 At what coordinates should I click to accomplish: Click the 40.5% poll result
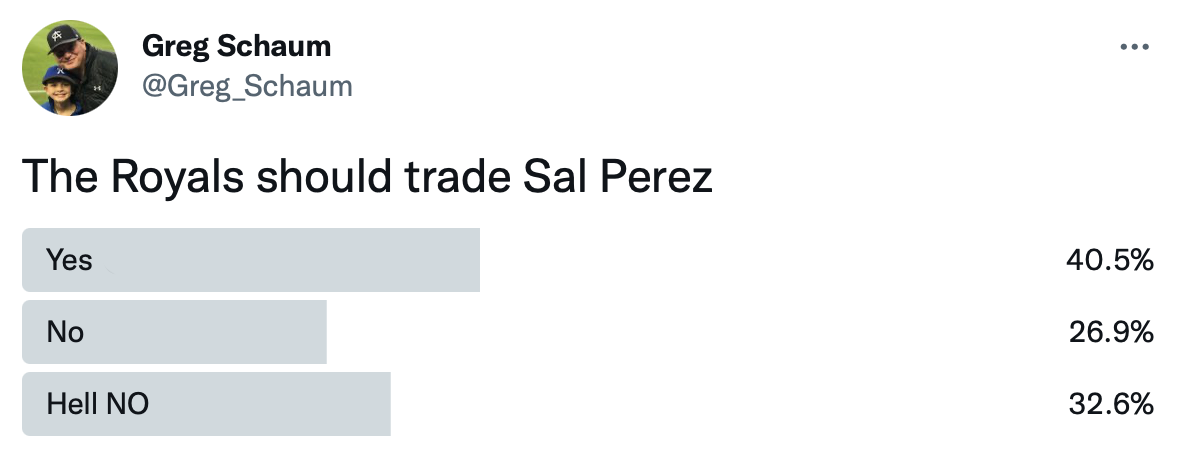pyautogui.click(x=1110, y=261)
